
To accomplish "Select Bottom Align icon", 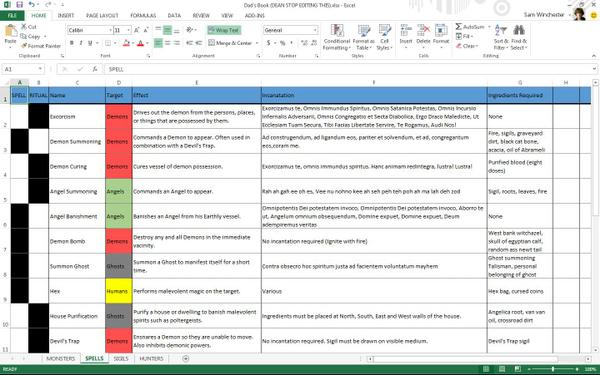I will tap(176, 30).
